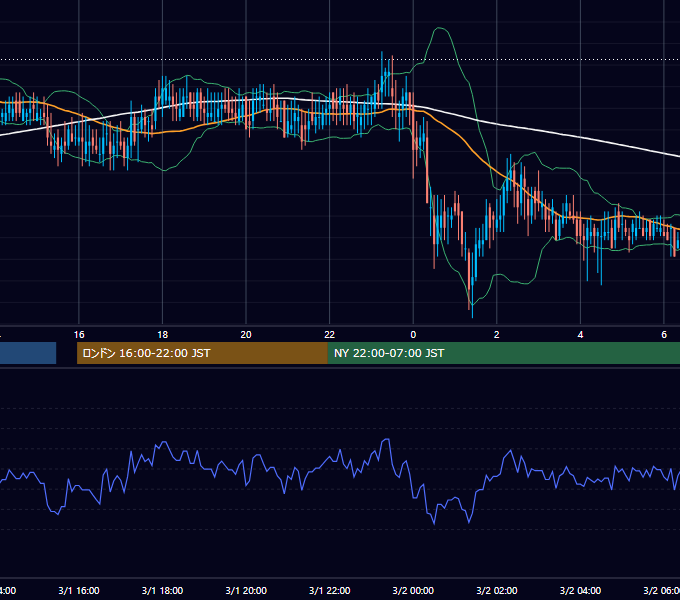Screen dimensions: 680x600
Task: Click the 3/1 18:00 timestamp on indicator axis
Action: point(163,591)
